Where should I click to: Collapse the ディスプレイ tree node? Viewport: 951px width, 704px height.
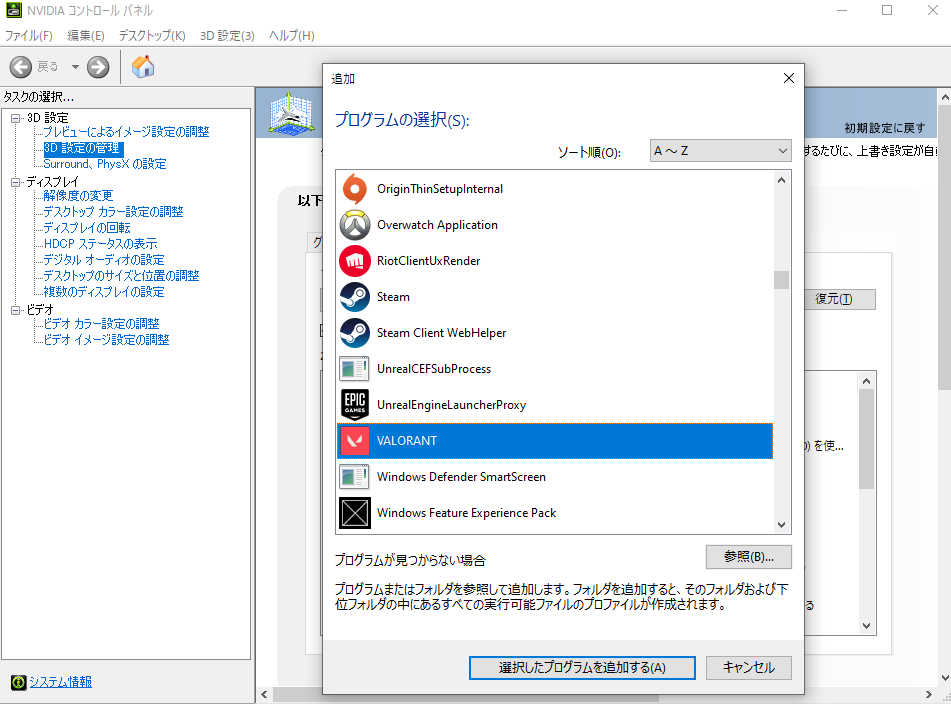tap(16, 182)
